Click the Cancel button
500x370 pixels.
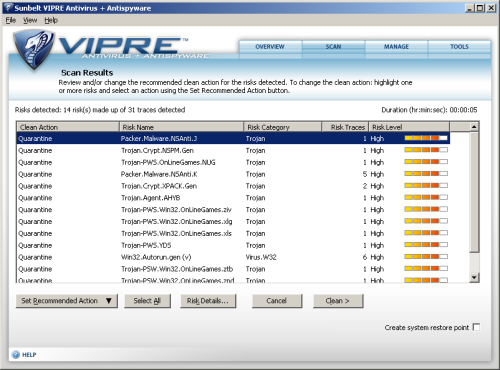click(277, 301)
